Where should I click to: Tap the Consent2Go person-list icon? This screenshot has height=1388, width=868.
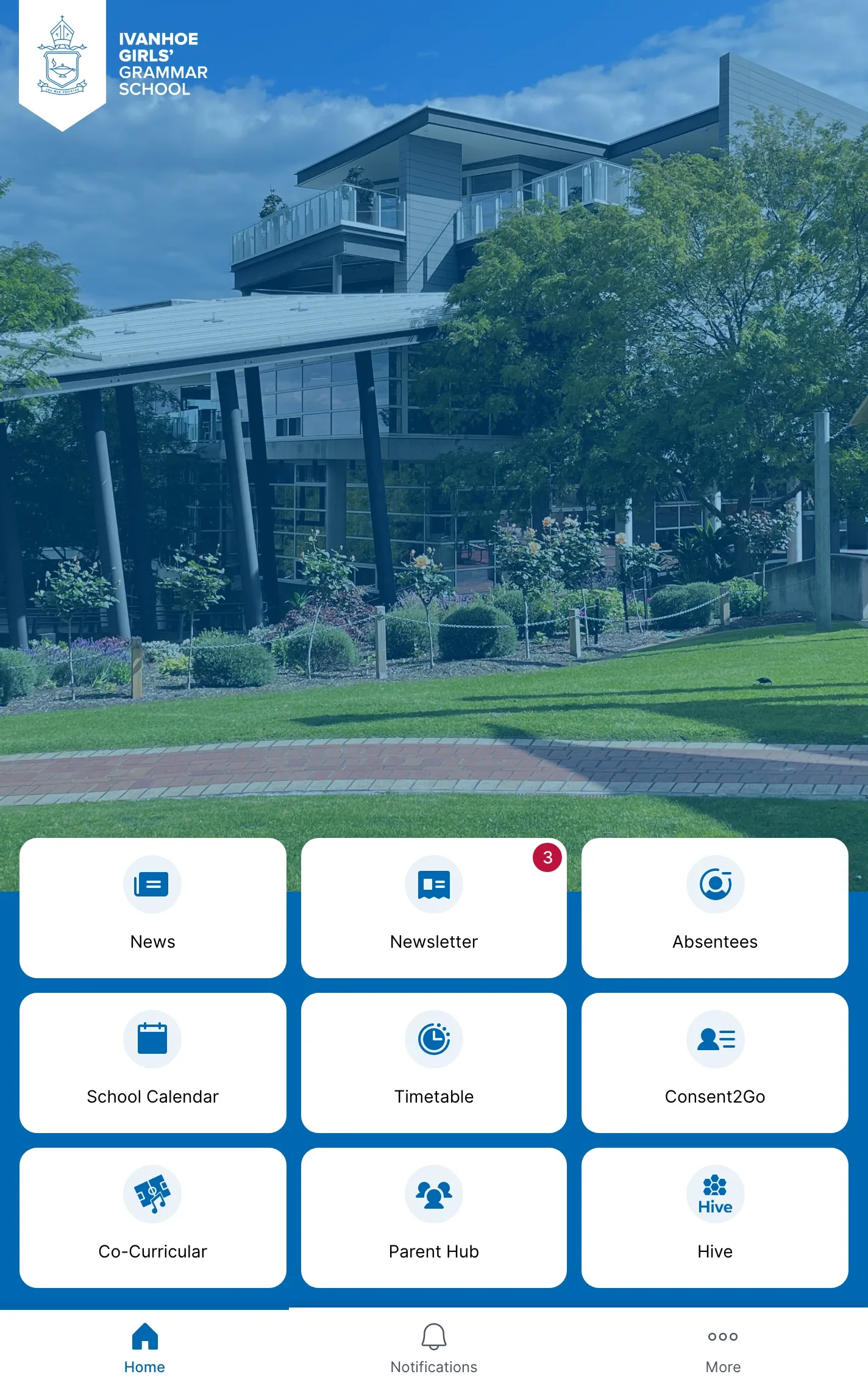click(x=716, y=1039)
